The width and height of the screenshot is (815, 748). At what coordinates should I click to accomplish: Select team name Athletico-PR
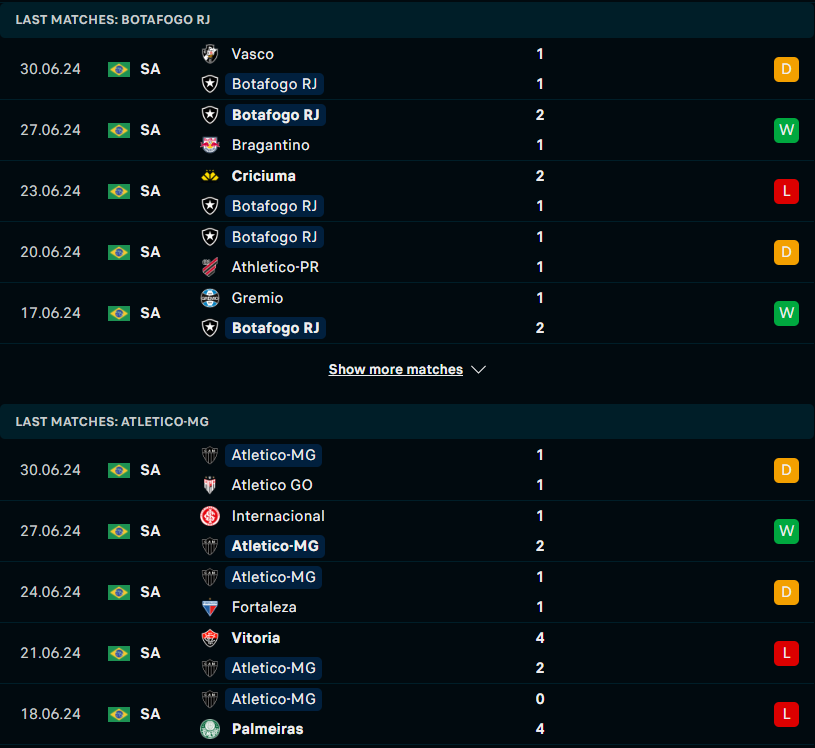coord(275,267)
